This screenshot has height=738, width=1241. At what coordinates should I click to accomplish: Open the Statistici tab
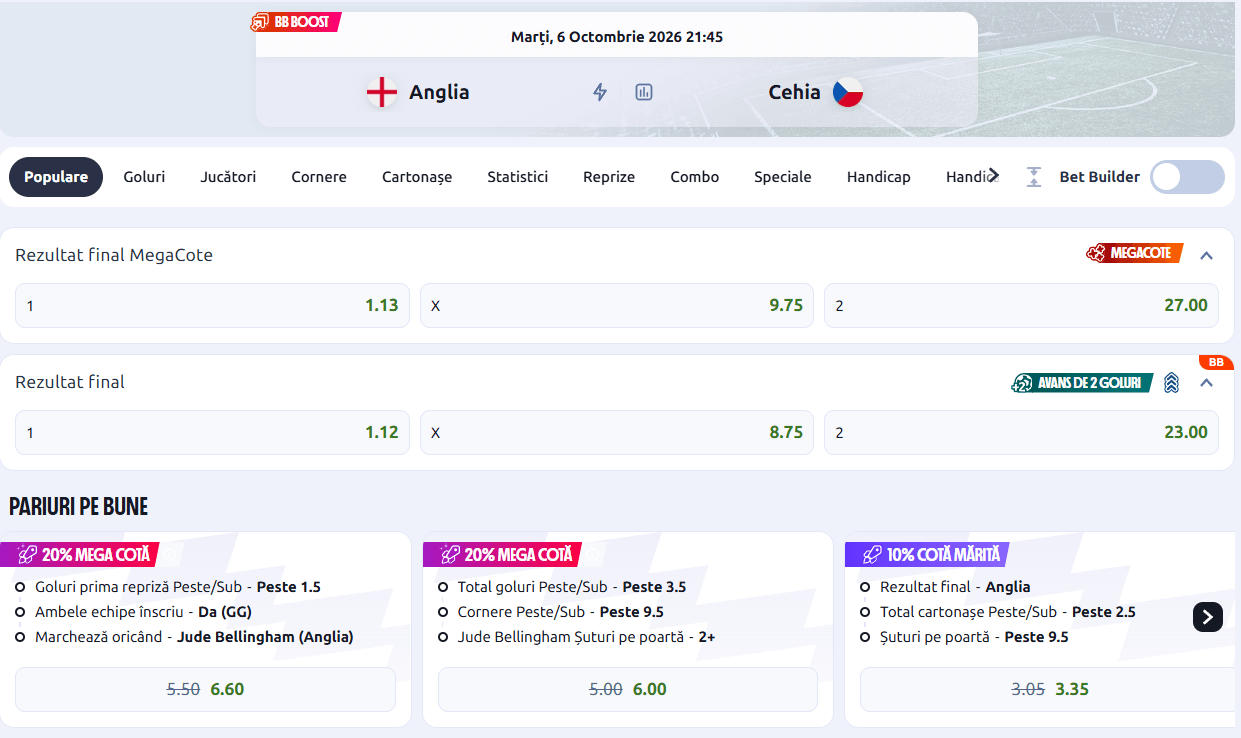[518, 177]
